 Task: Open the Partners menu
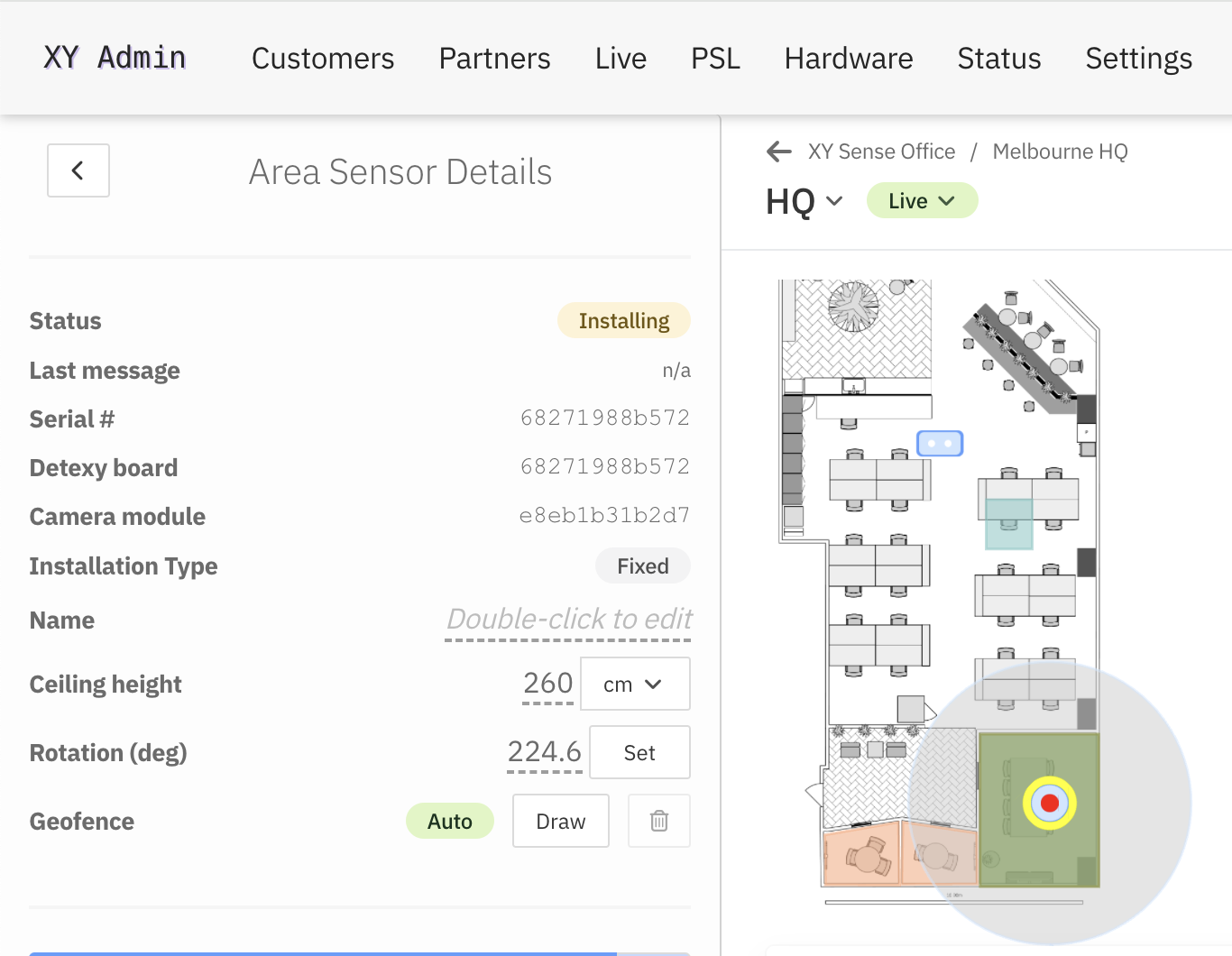tap(494, 59)
